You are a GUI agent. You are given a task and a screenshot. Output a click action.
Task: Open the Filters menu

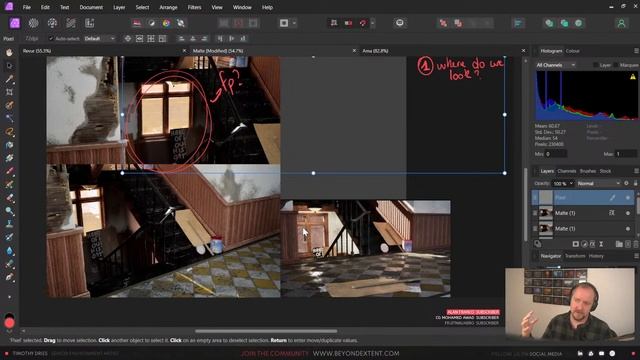coord(194,7)
